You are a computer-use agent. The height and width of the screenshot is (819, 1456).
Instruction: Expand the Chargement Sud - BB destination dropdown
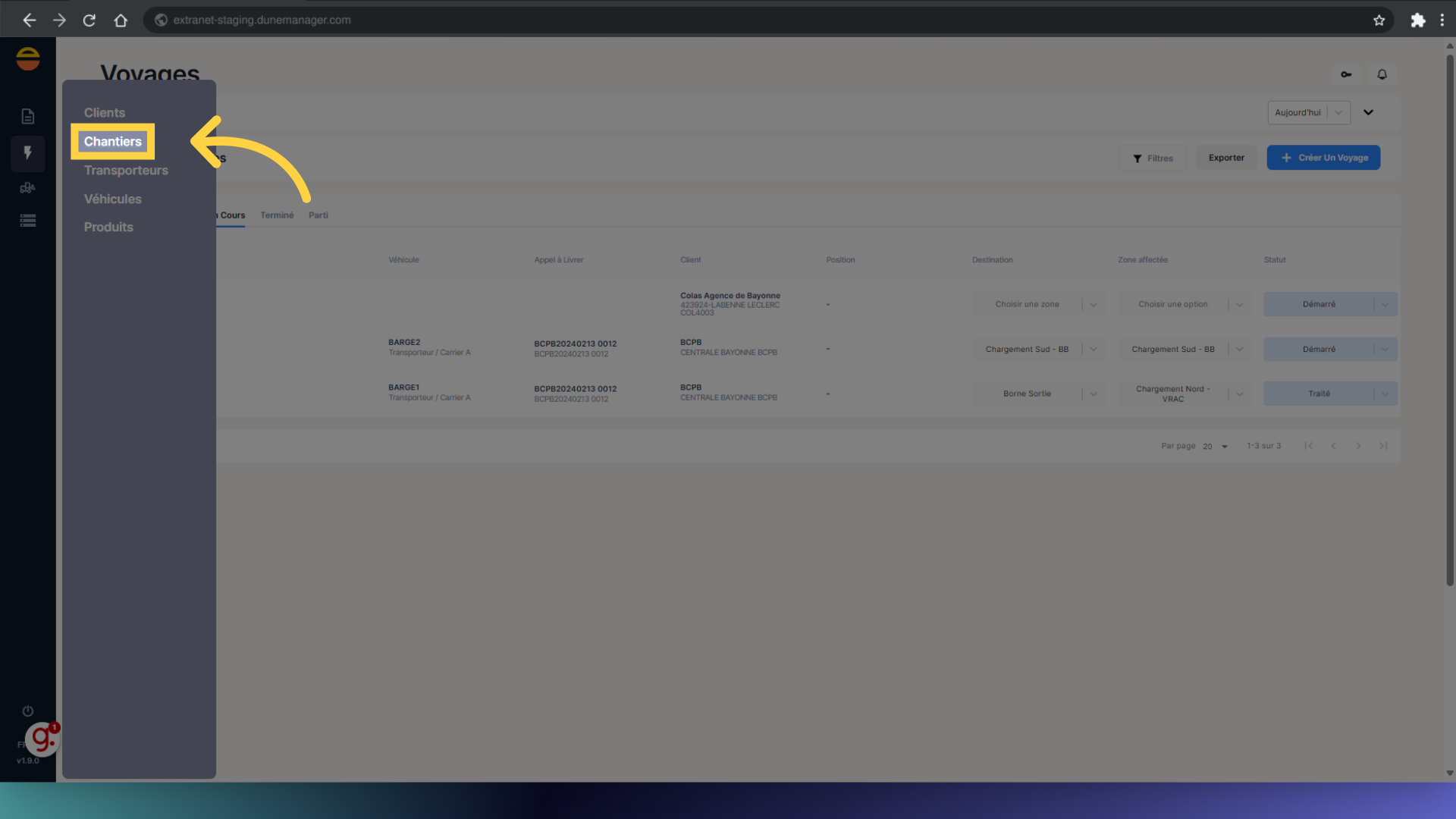1093,350
